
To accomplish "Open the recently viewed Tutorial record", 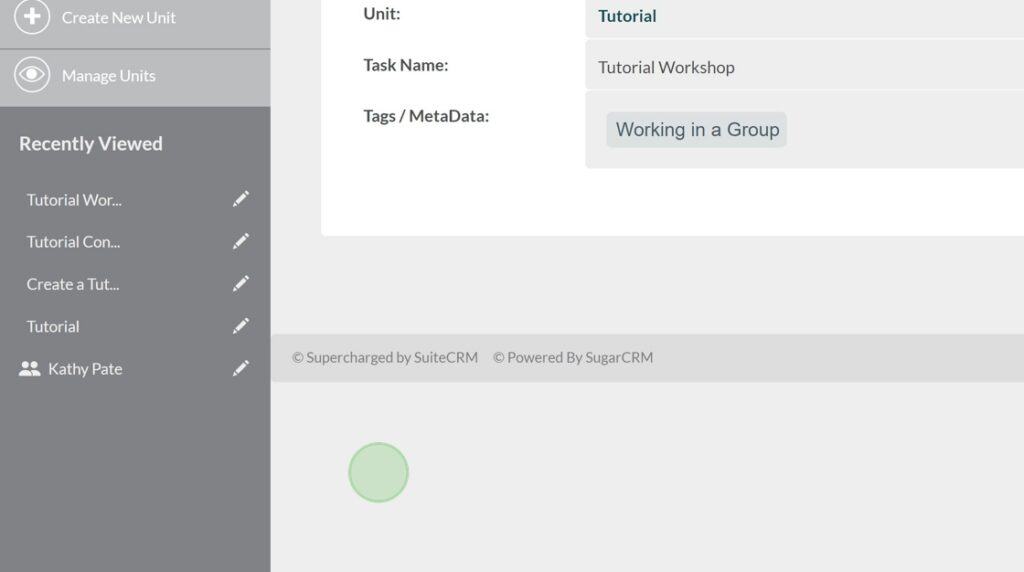I will pyautogui.click(x=53, y=326).
